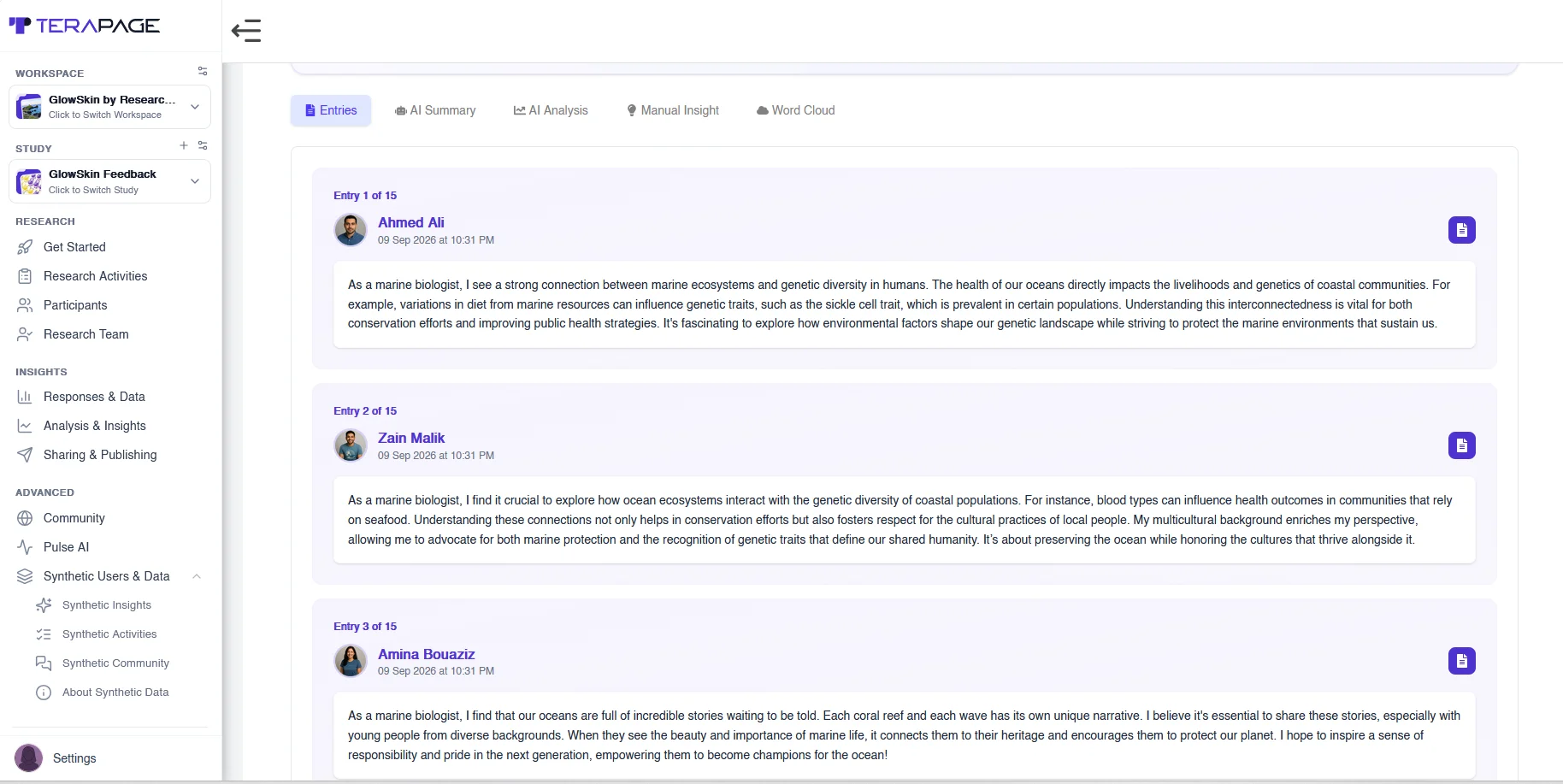
Task: Open workspace settings sliders icon
Action: click(203, 71)
